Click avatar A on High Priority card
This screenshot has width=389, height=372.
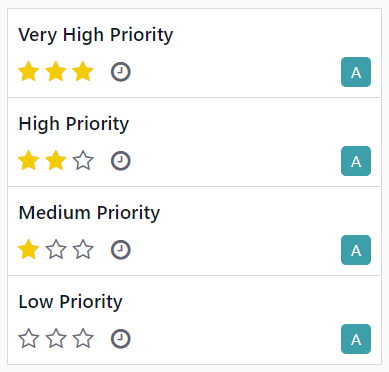click(x=356, y=161)
